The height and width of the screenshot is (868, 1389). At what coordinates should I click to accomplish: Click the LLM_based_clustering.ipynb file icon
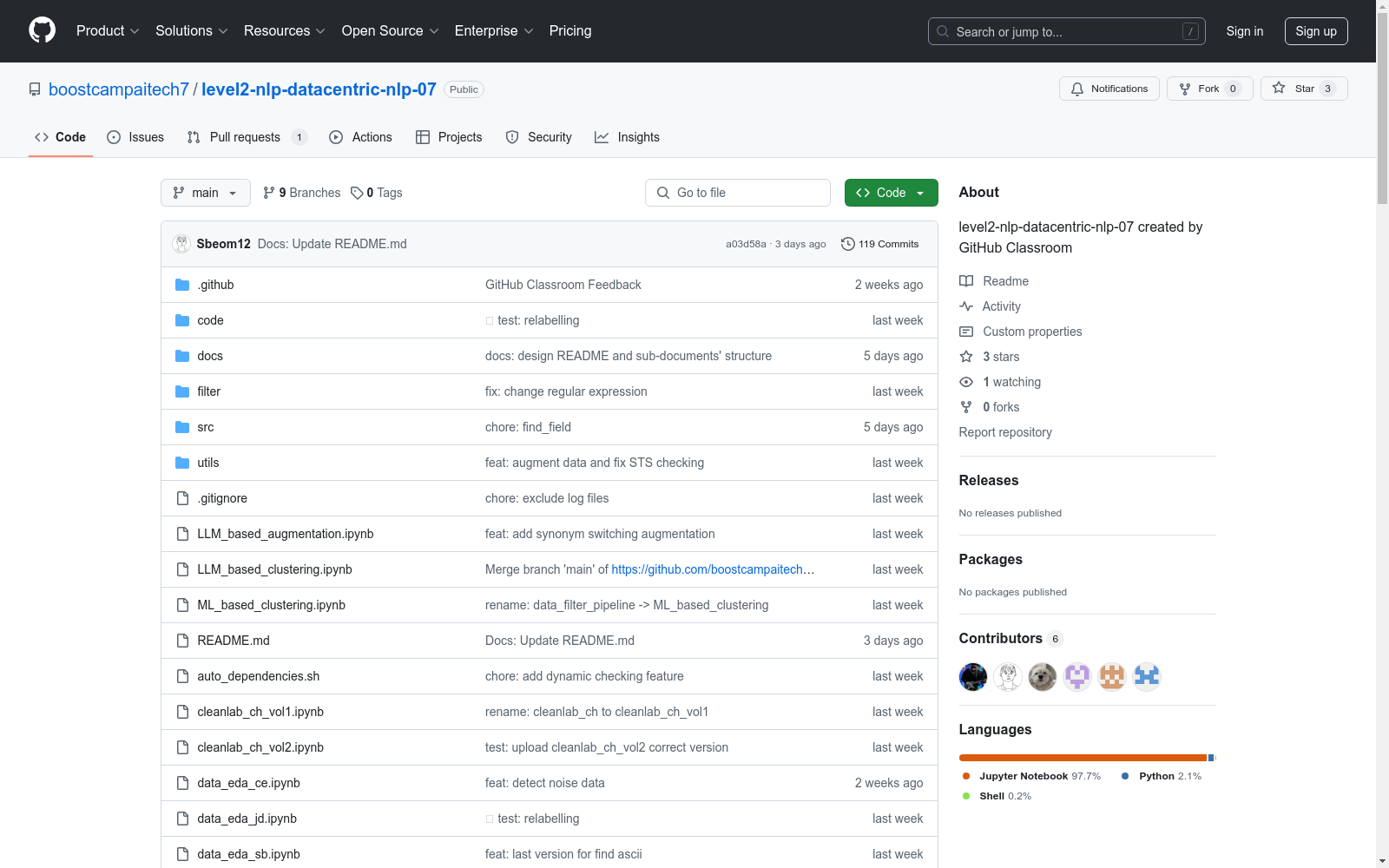(182, 569)
